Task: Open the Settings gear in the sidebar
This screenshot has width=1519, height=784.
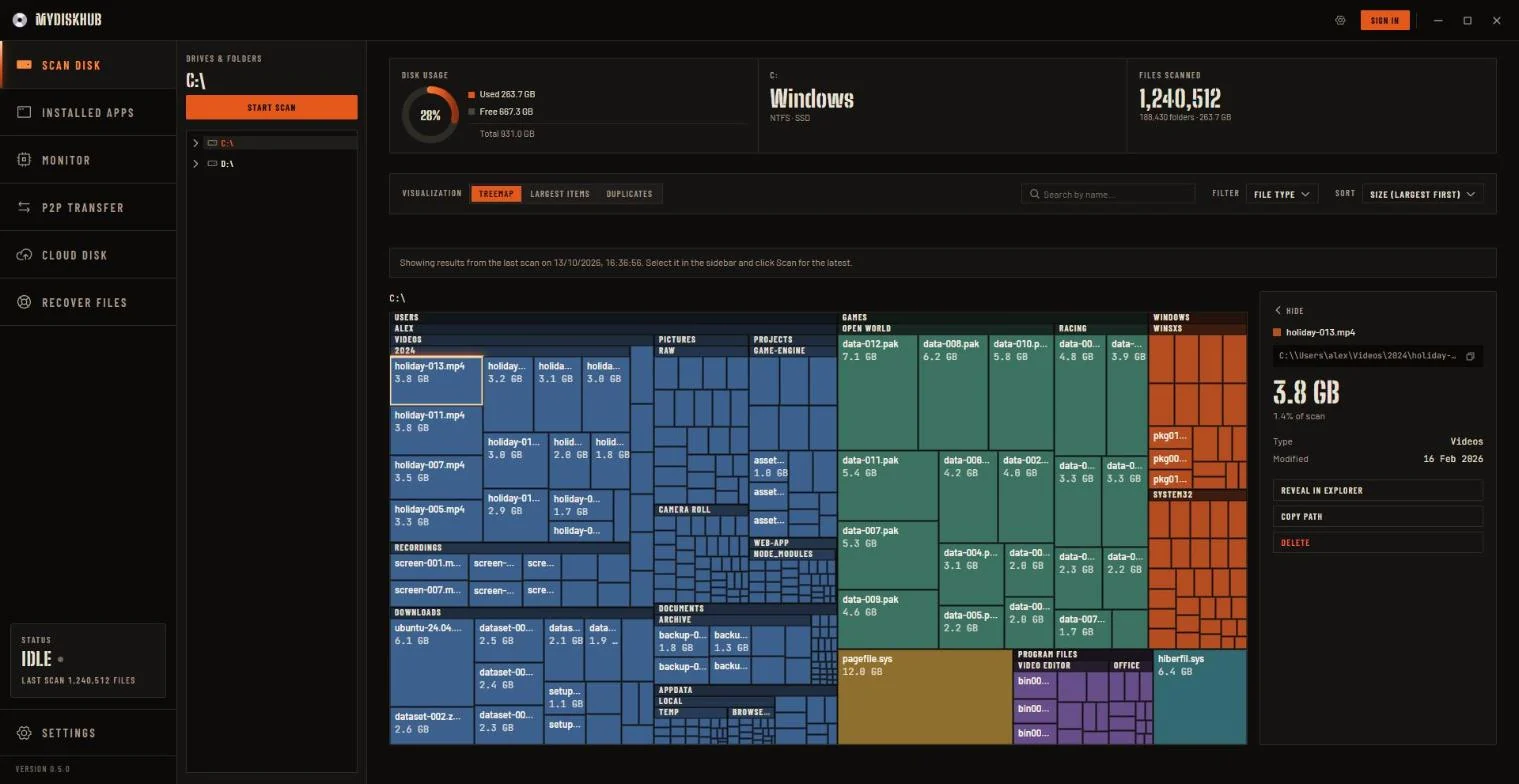Action: [x=24, y=733]
